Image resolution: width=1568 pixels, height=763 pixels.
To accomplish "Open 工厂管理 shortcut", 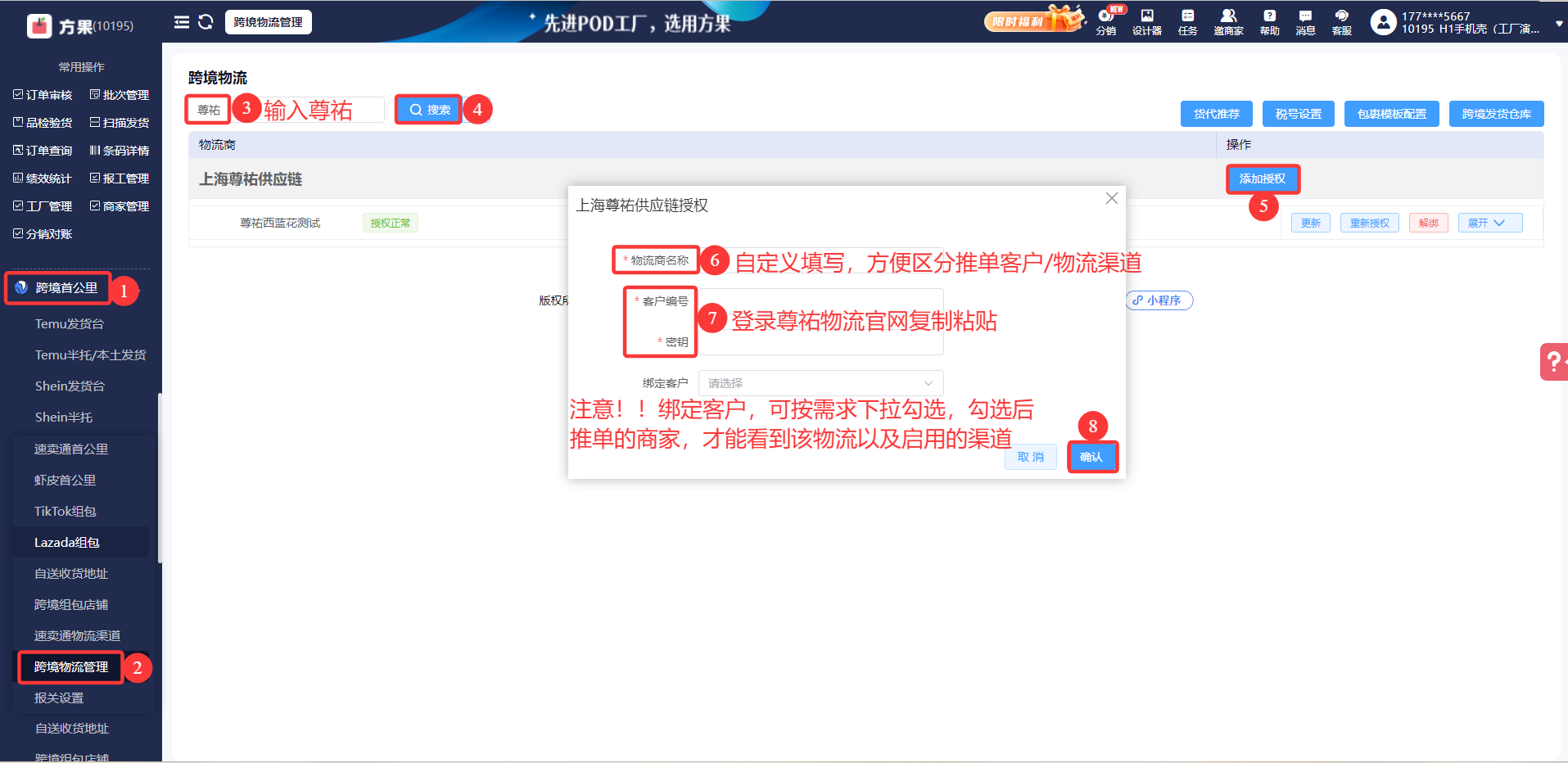I will pyautogui.click(x=43, y=206).
